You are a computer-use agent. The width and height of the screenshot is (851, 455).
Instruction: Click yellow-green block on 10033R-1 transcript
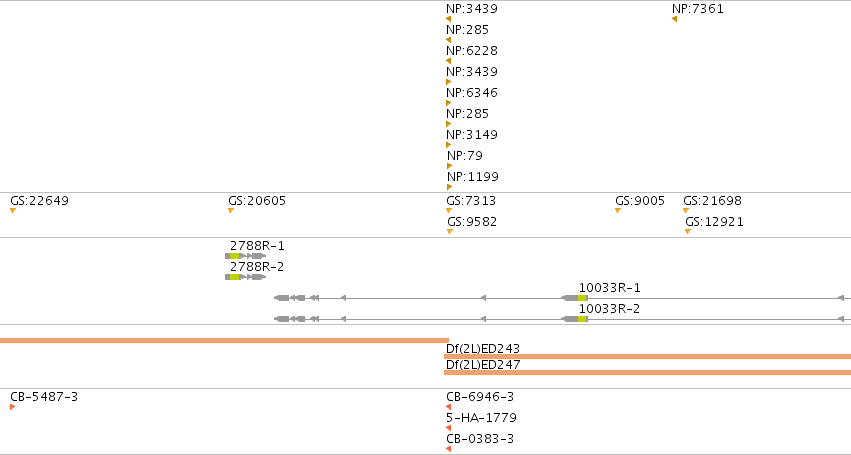[x=582, y=298]
